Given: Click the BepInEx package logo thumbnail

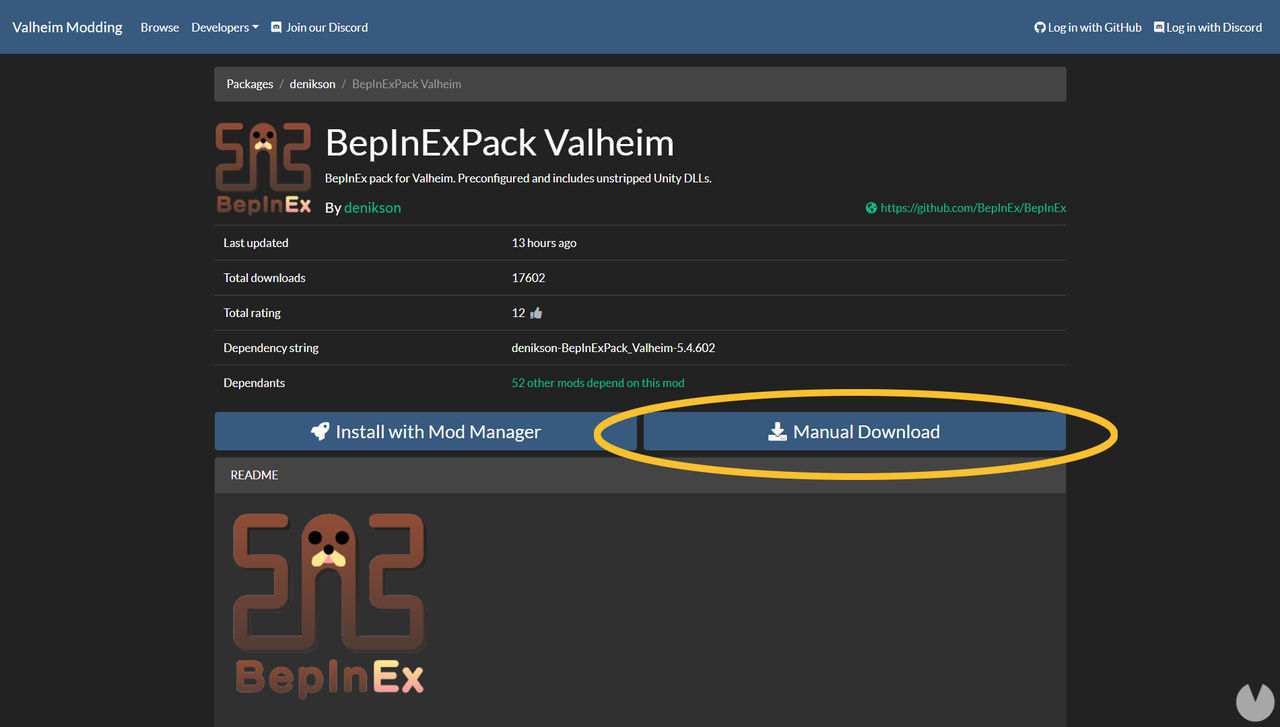Looking at the screenshot, I should coord(264,168).
